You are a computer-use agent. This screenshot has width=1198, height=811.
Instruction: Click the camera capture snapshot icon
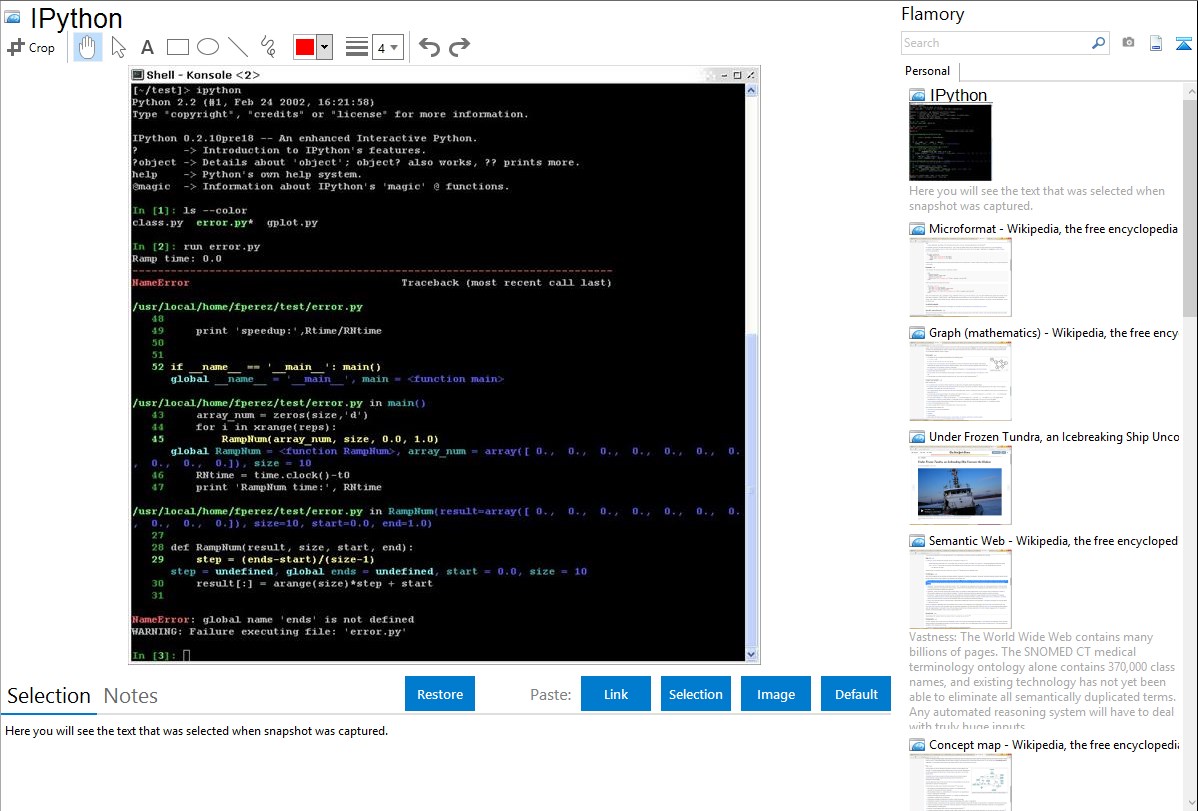(x=1128, y=43)
